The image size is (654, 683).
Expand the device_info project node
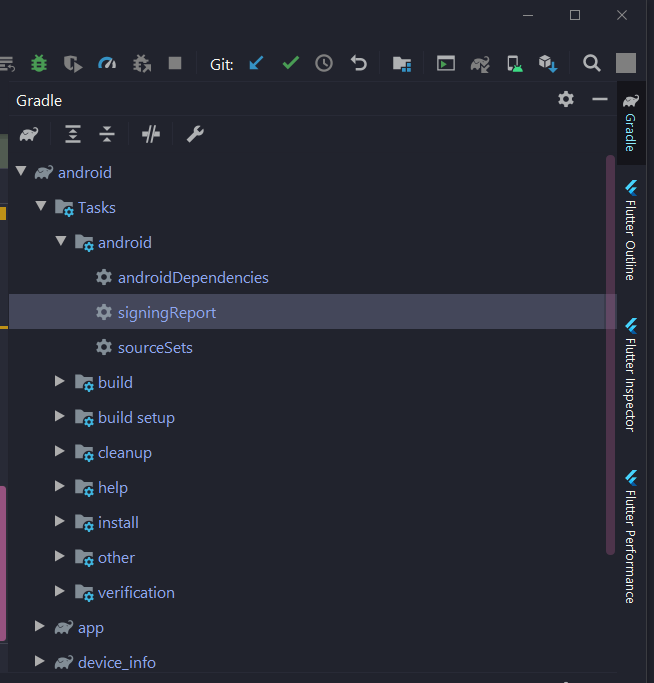[40, 662]
